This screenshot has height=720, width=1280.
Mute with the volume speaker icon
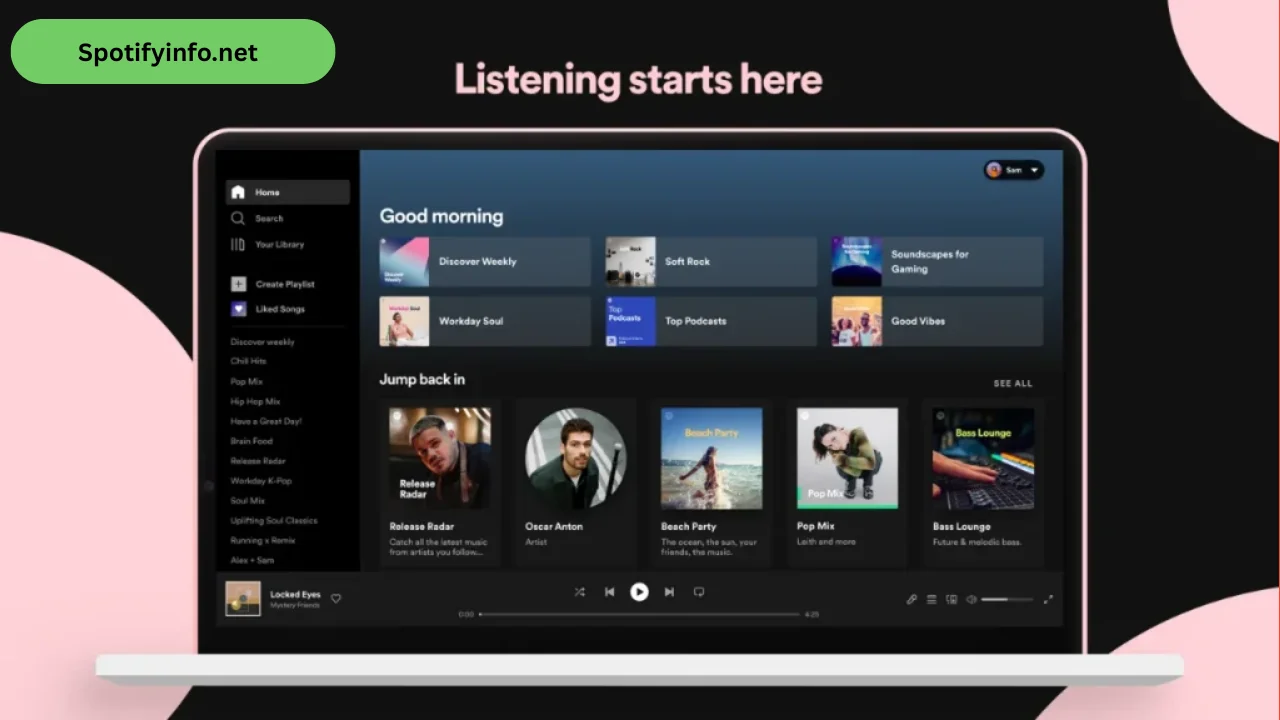point(971,599)
